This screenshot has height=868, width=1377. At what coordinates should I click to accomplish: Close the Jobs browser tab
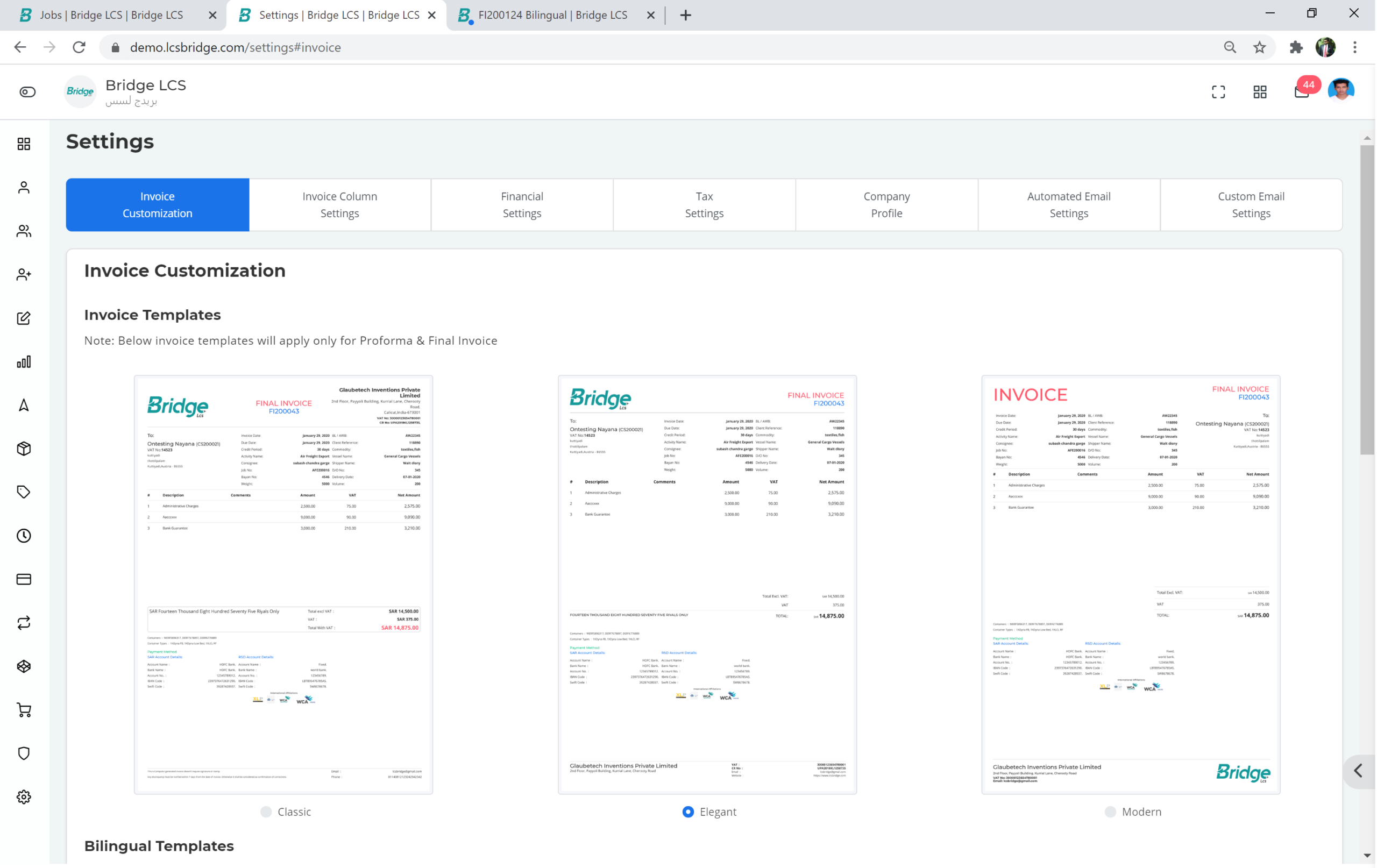pyautogui.click(x=212, y=16)
